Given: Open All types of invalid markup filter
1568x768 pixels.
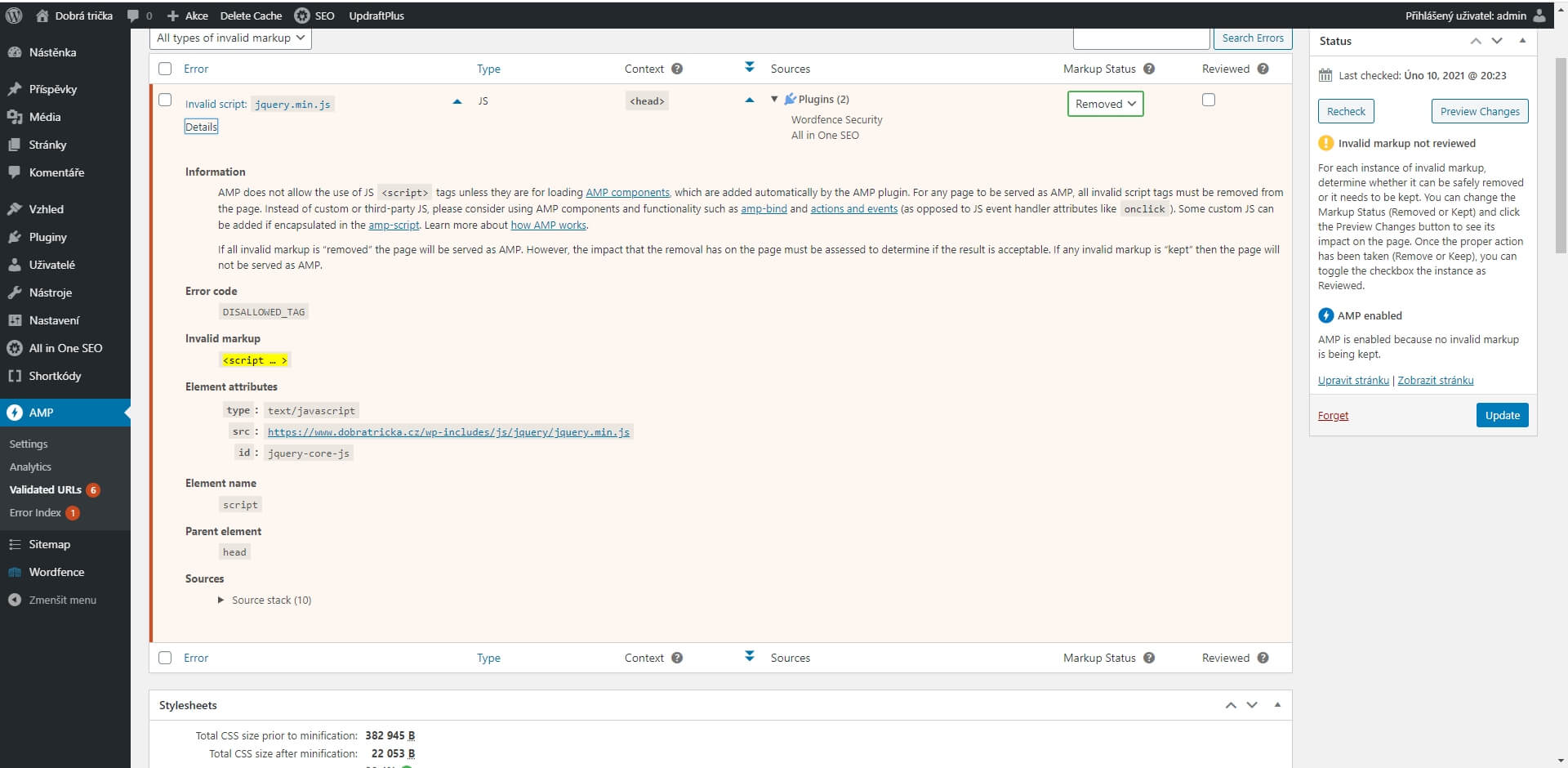Looking at the screenshot, I should click(x=230, y=38).
